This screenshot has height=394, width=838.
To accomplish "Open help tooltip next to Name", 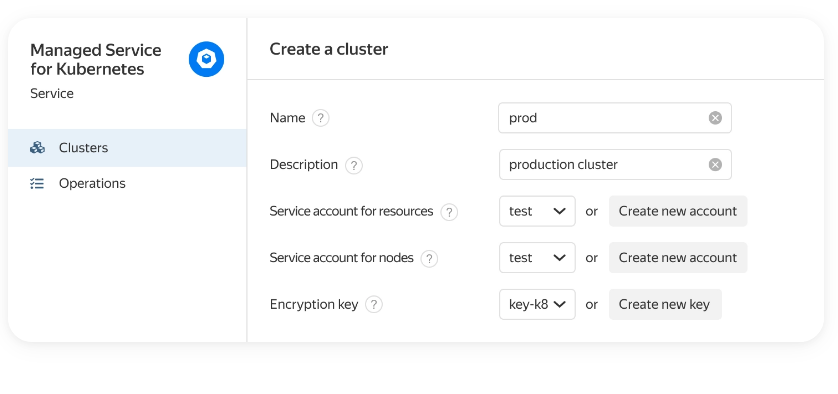I will pos(320,118).
